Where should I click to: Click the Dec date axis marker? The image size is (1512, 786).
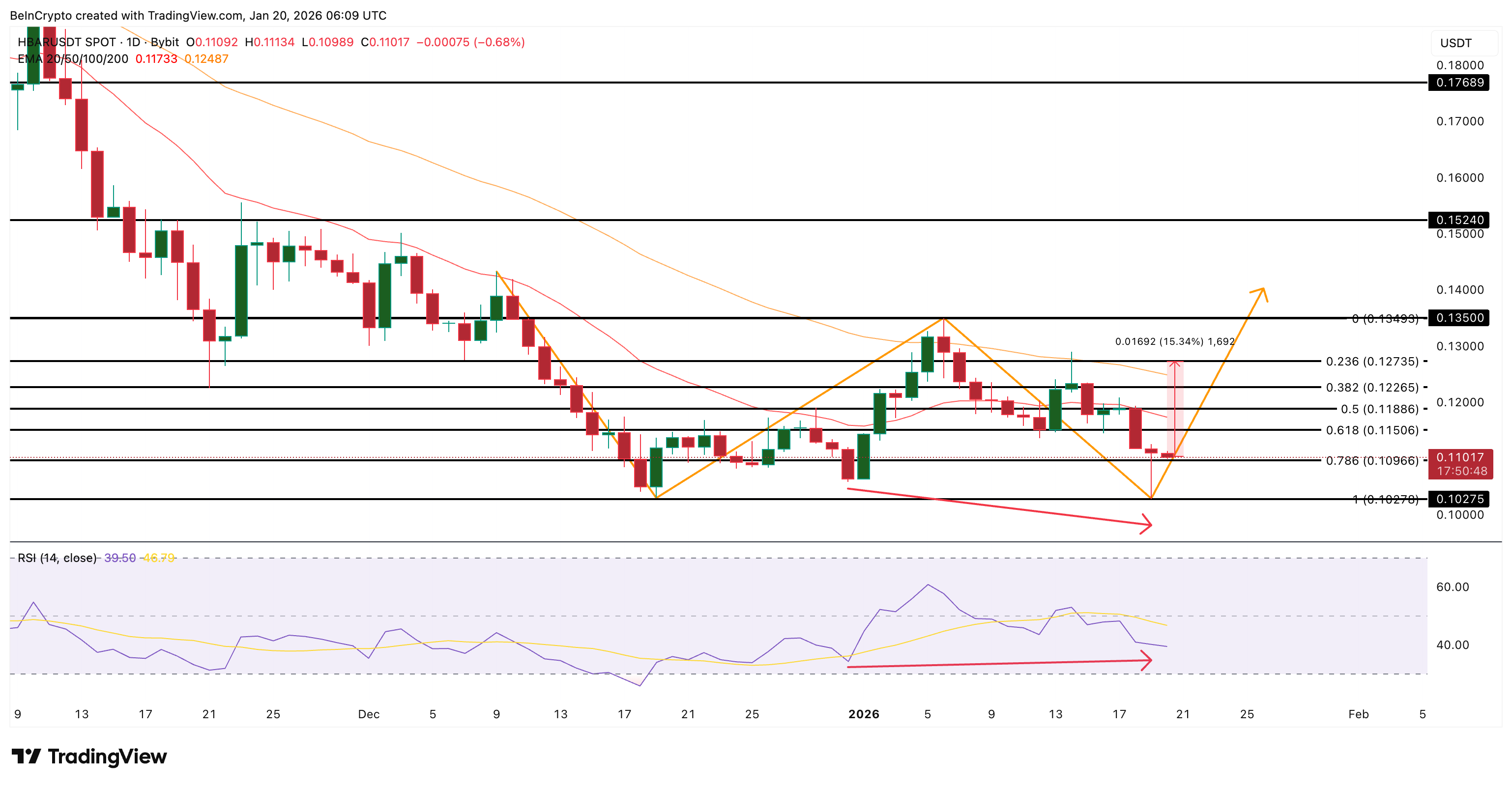pos(369,714)
